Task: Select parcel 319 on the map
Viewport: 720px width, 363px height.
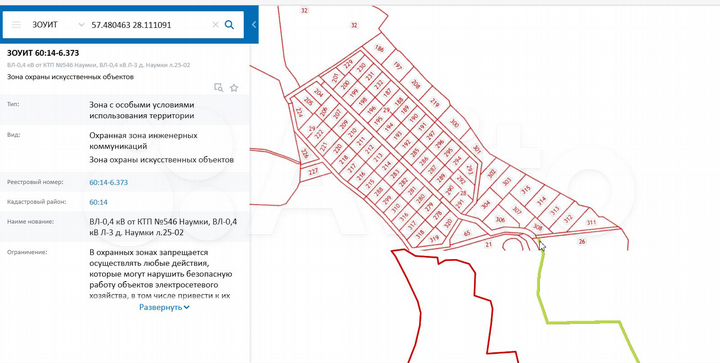Action: 433,239
